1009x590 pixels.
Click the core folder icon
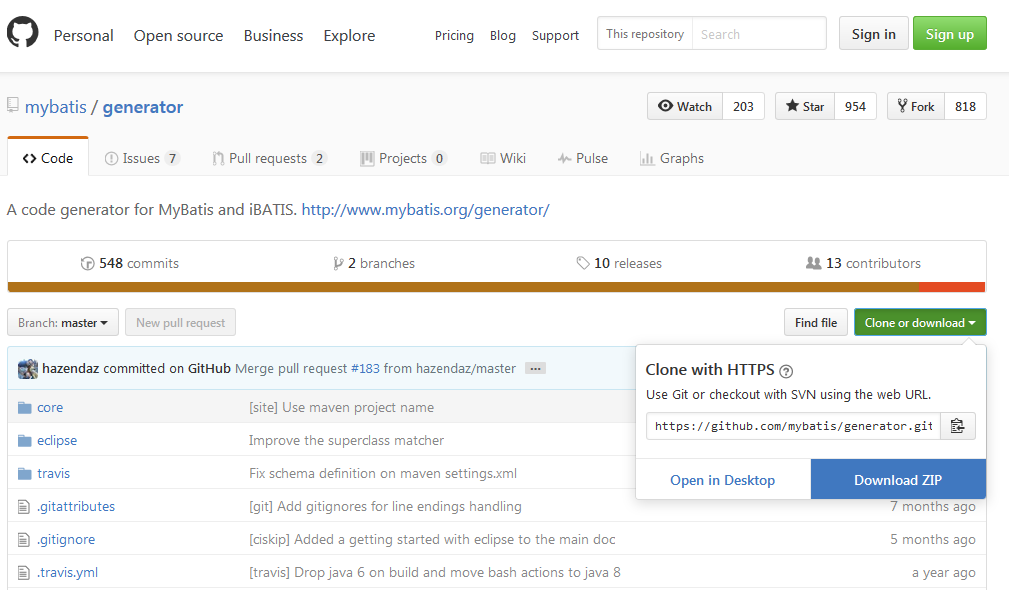pyautogui.click(x=24, y=408)
